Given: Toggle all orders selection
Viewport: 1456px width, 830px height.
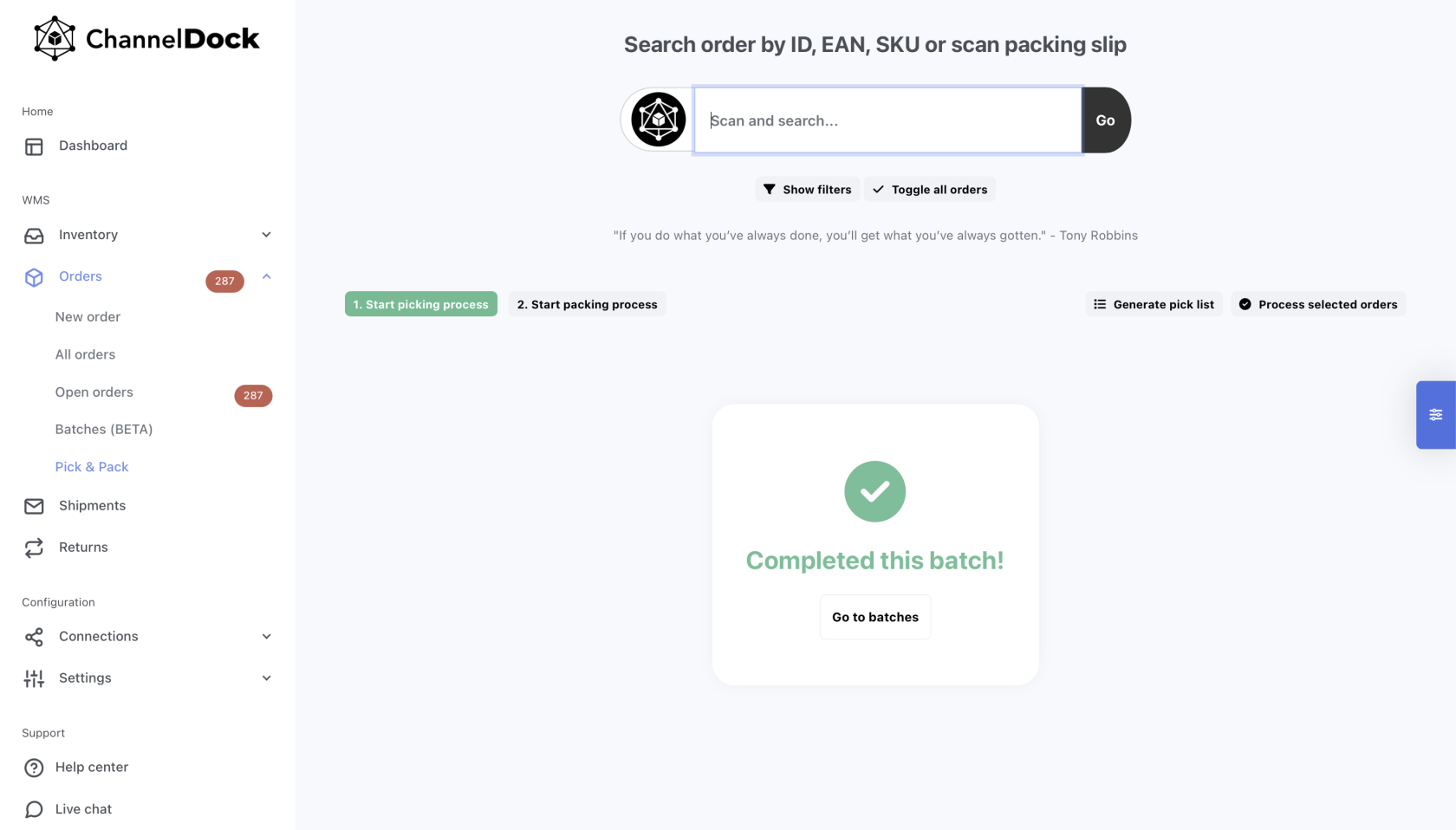Looking at the screenshot, I should point(930,190).
